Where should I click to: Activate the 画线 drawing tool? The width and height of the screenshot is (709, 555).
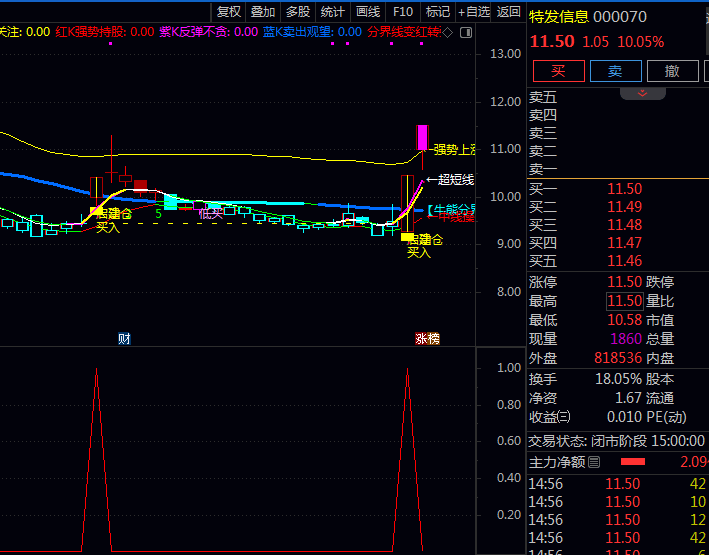point(368,12)
